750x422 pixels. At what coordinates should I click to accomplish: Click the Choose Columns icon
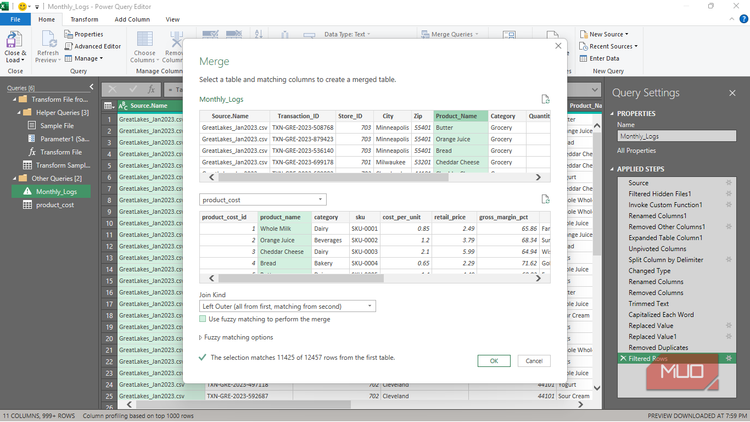coord(144,40)
